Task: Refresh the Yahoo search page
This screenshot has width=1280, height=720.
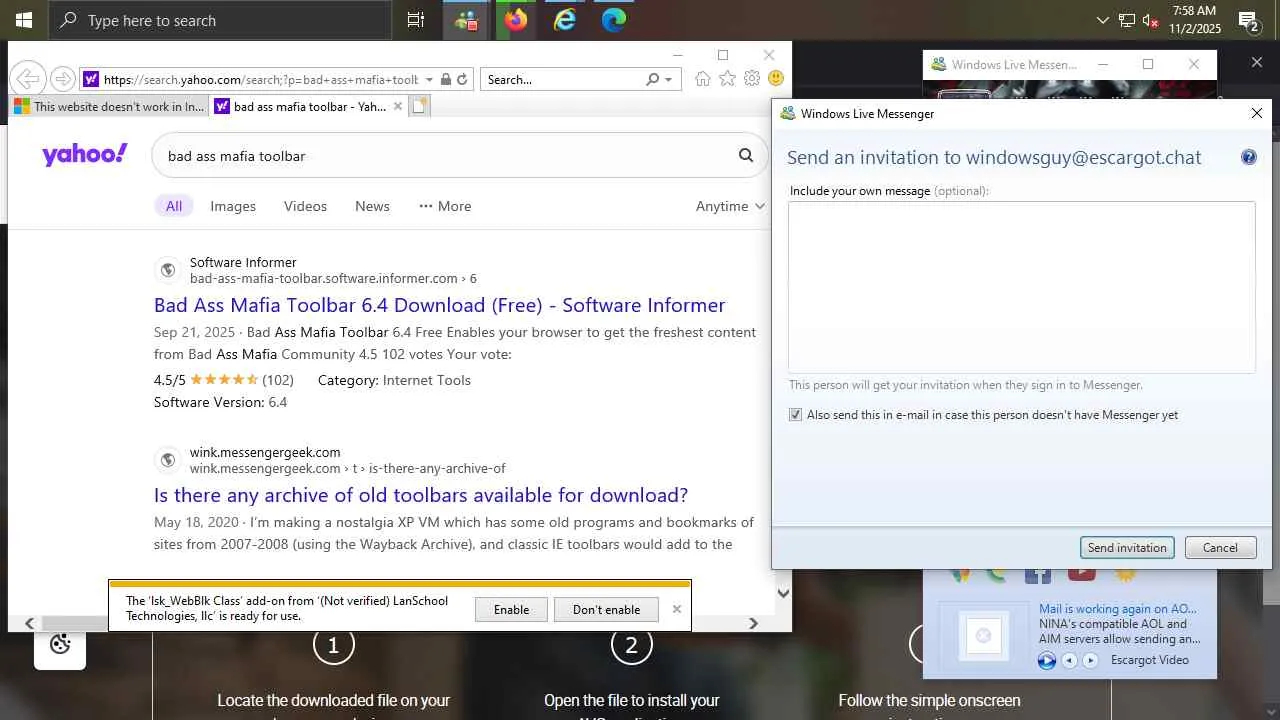Action: point(462,79)
